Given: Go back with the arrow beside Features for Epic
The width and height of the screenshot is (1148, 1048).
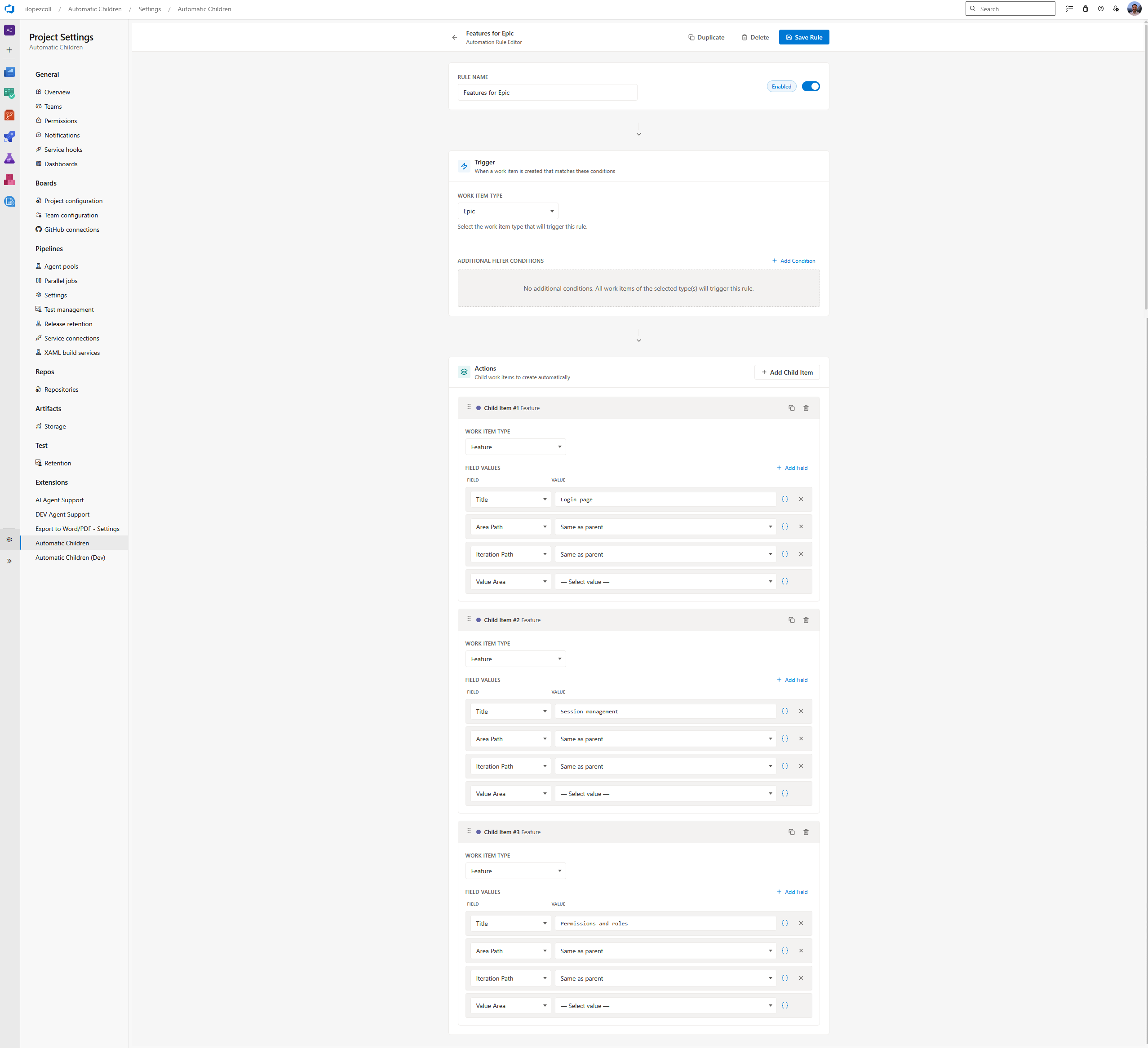Looking at the screenshot, I should (454, 37).
